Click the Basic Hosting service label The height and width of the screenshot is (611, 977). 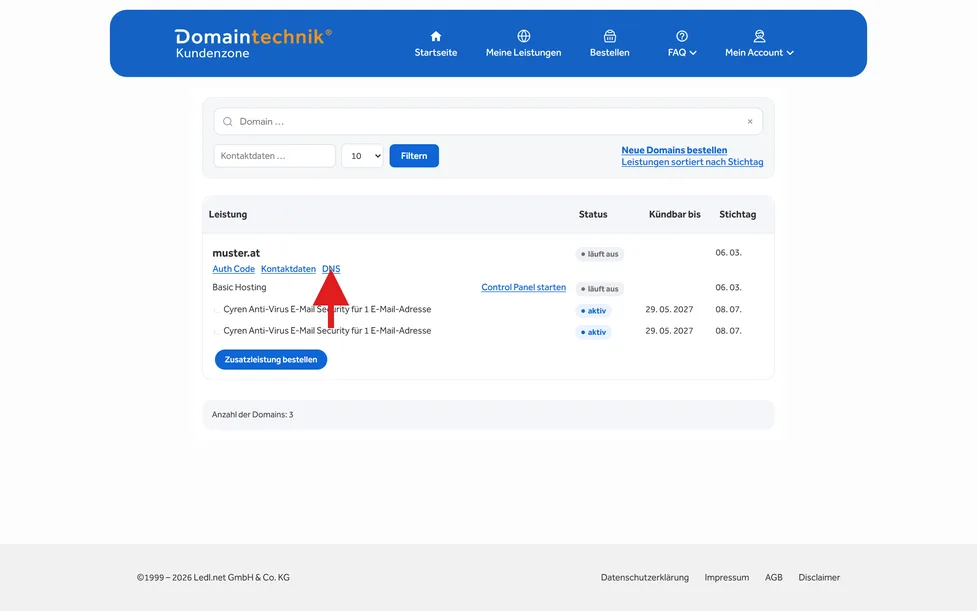239,287
